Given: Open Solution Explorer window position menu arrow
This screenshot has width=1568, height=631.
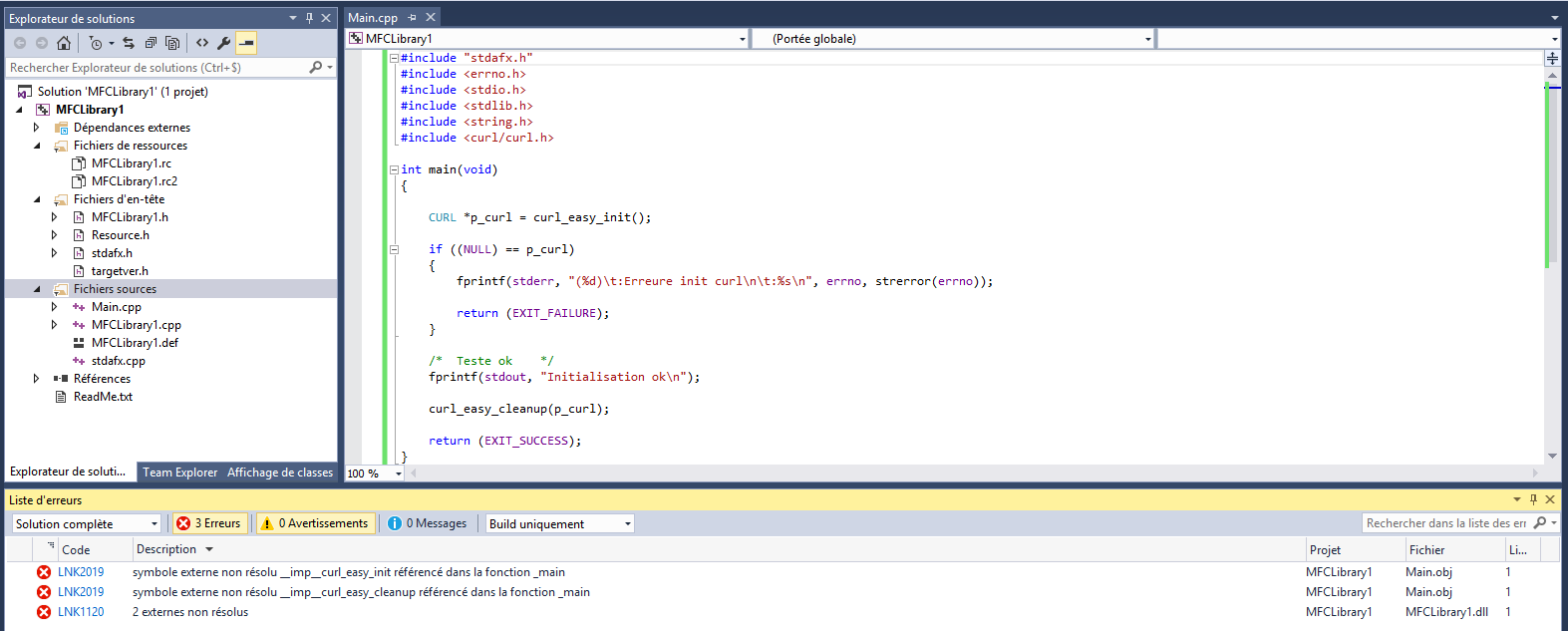Looking at the screenshot, I should [293, 18].
